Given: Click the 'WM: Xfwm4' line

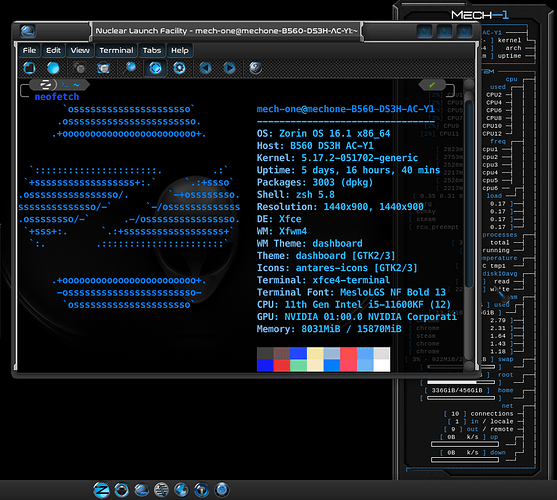Looking at the screenshot, I should pos(282,231).
